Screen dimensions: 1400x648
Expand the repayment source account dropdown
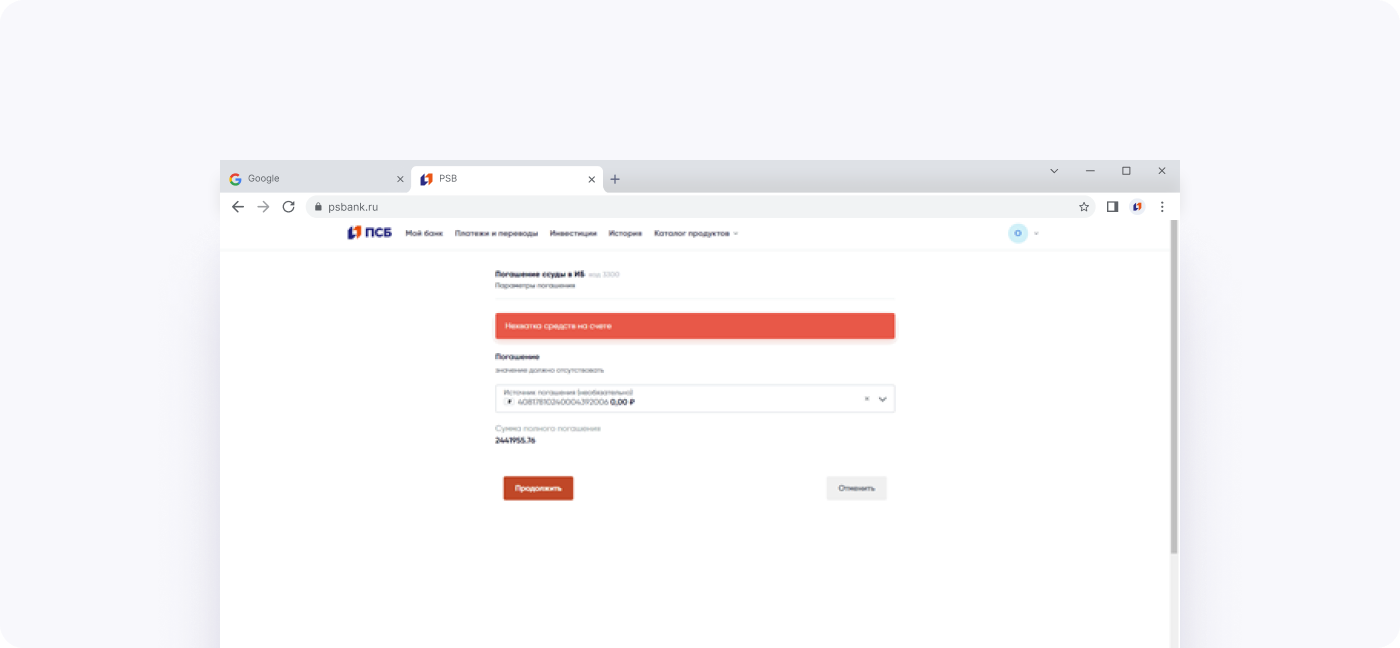(882, 399)
